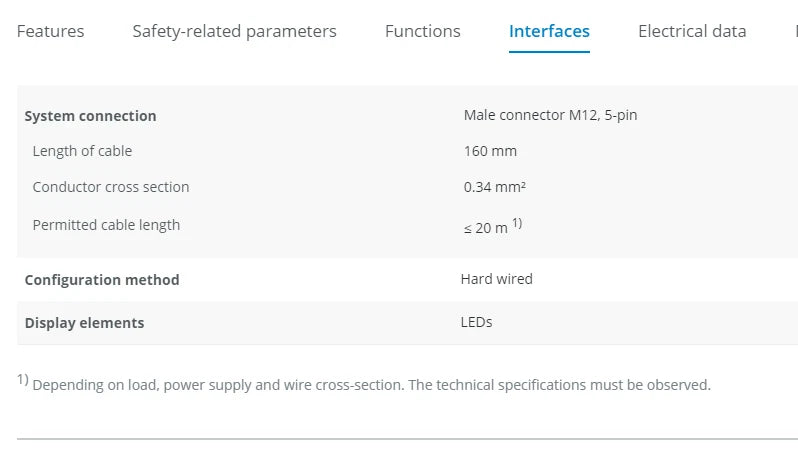Open the Features tab
Screen dimensions: 798x455
50,31
